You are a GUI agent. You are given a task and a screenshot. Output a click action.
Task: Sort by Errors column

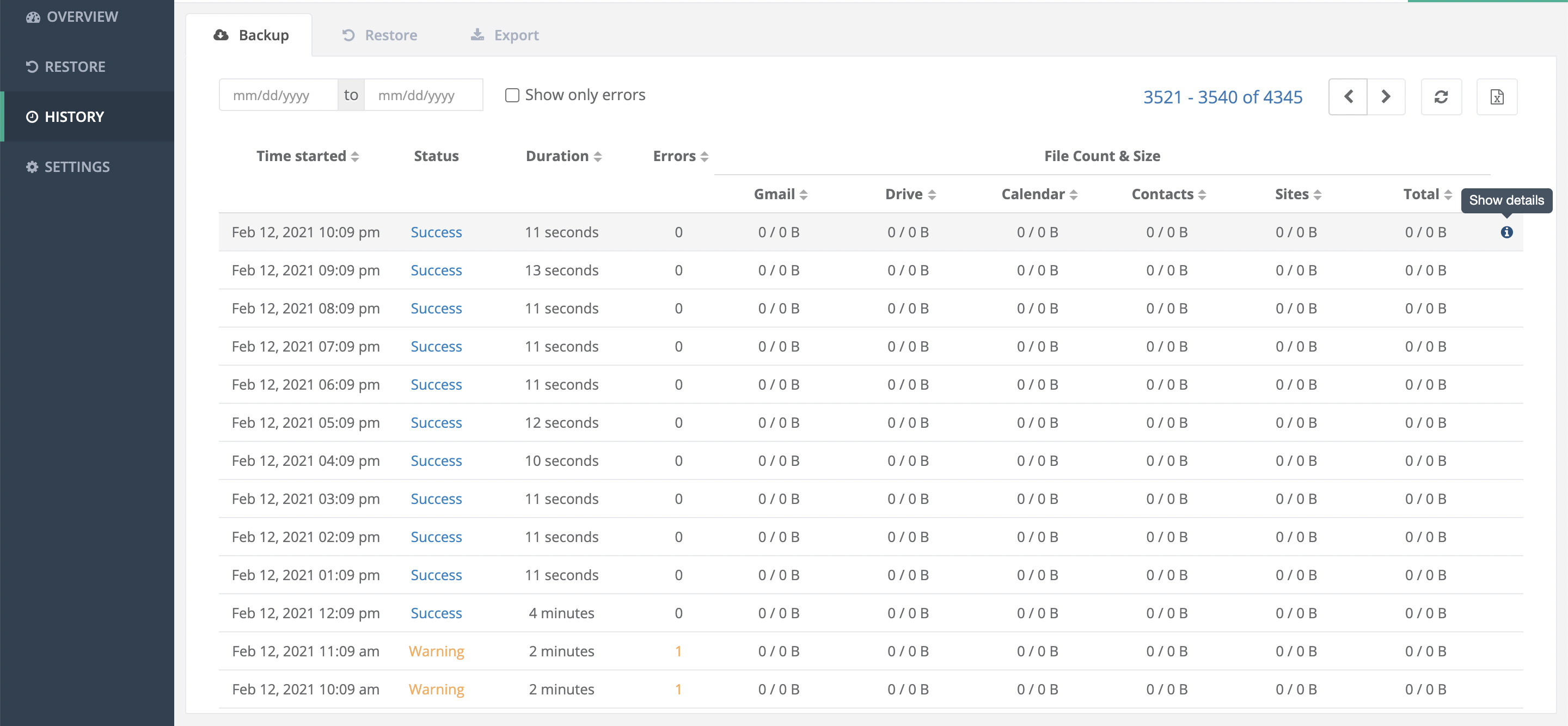click(681, 156)
